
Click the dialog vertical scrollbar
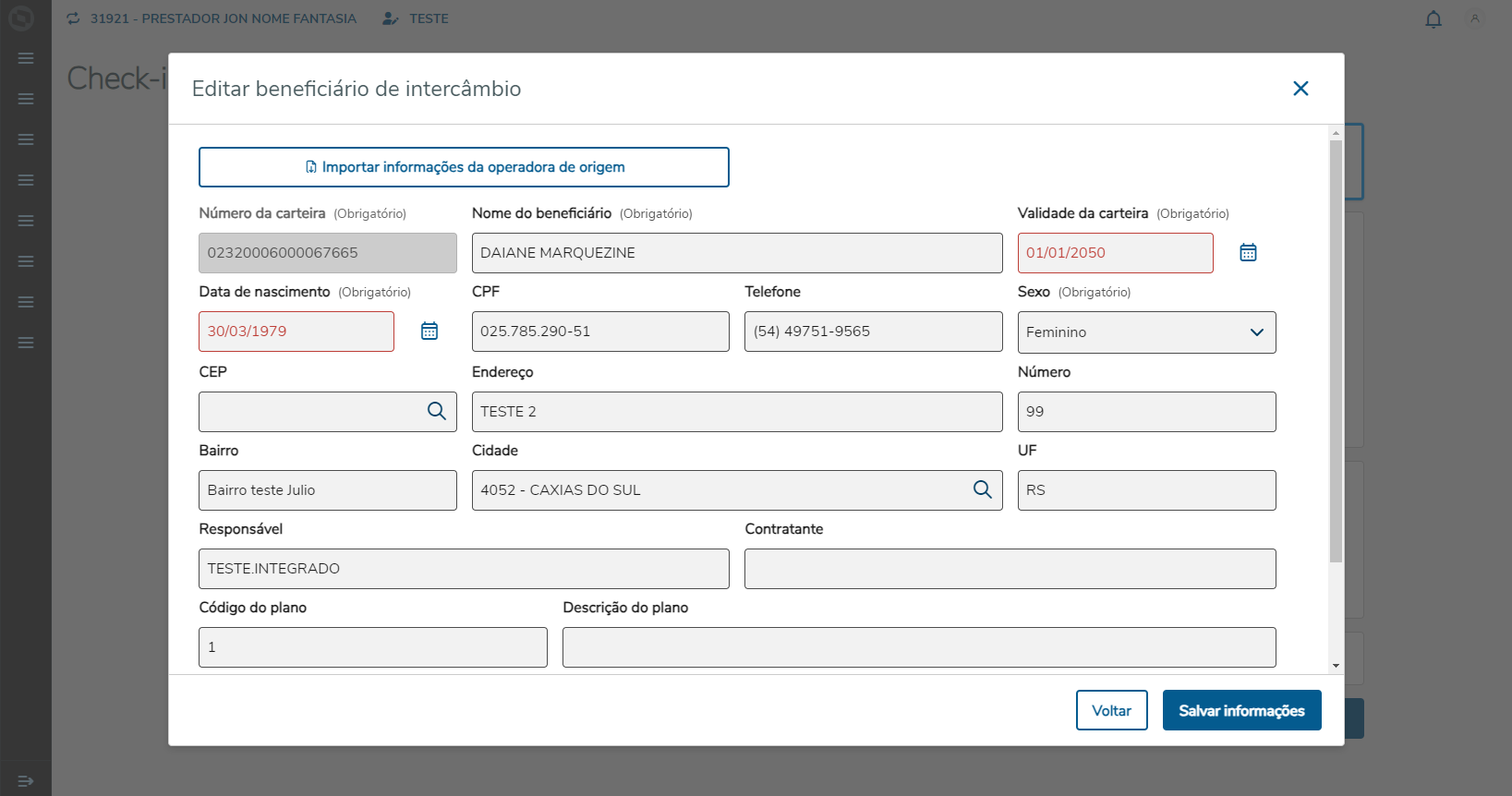[1336, 351]
